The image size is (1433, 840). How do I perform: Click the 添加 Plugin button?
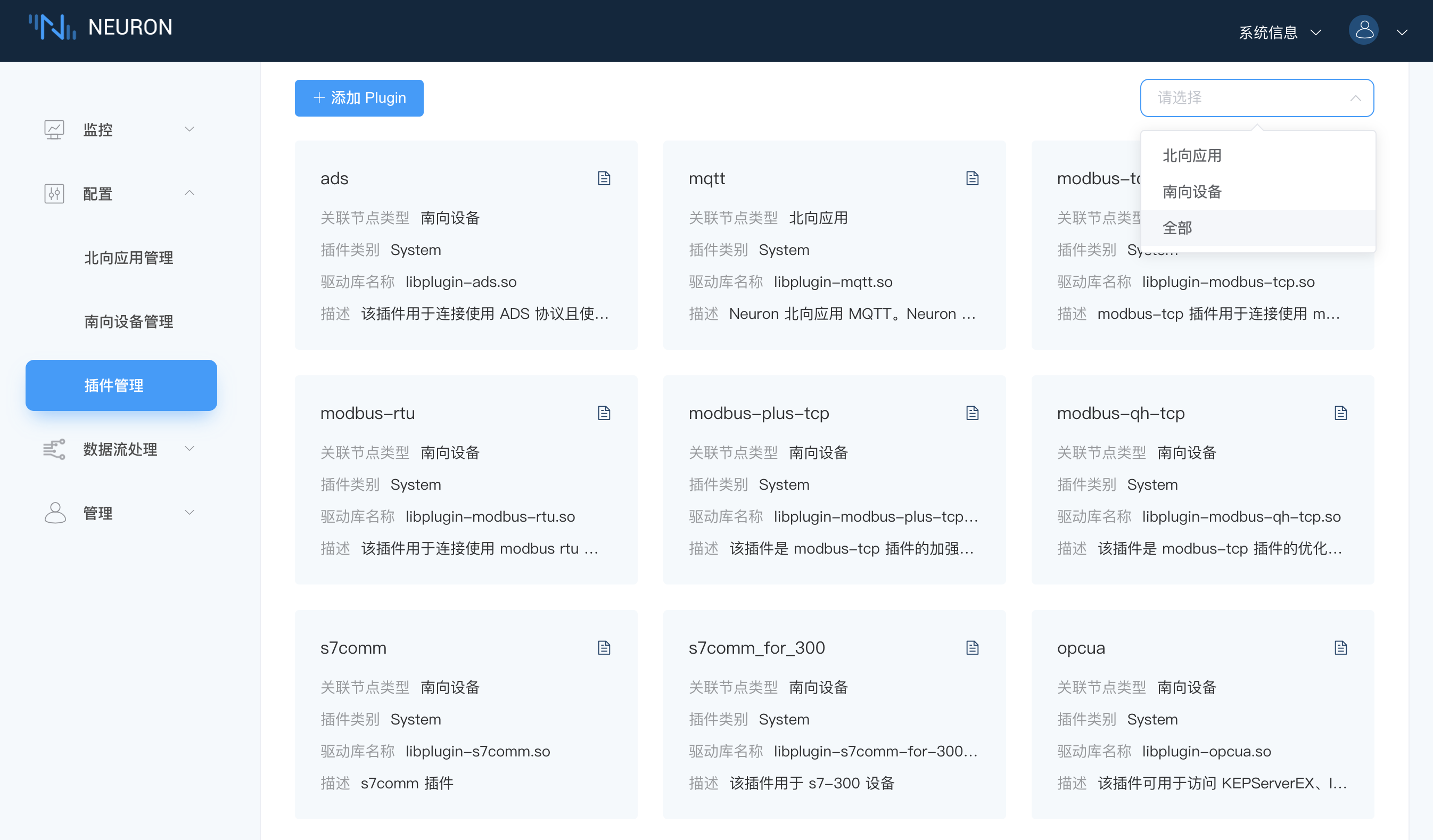point(359,98)
